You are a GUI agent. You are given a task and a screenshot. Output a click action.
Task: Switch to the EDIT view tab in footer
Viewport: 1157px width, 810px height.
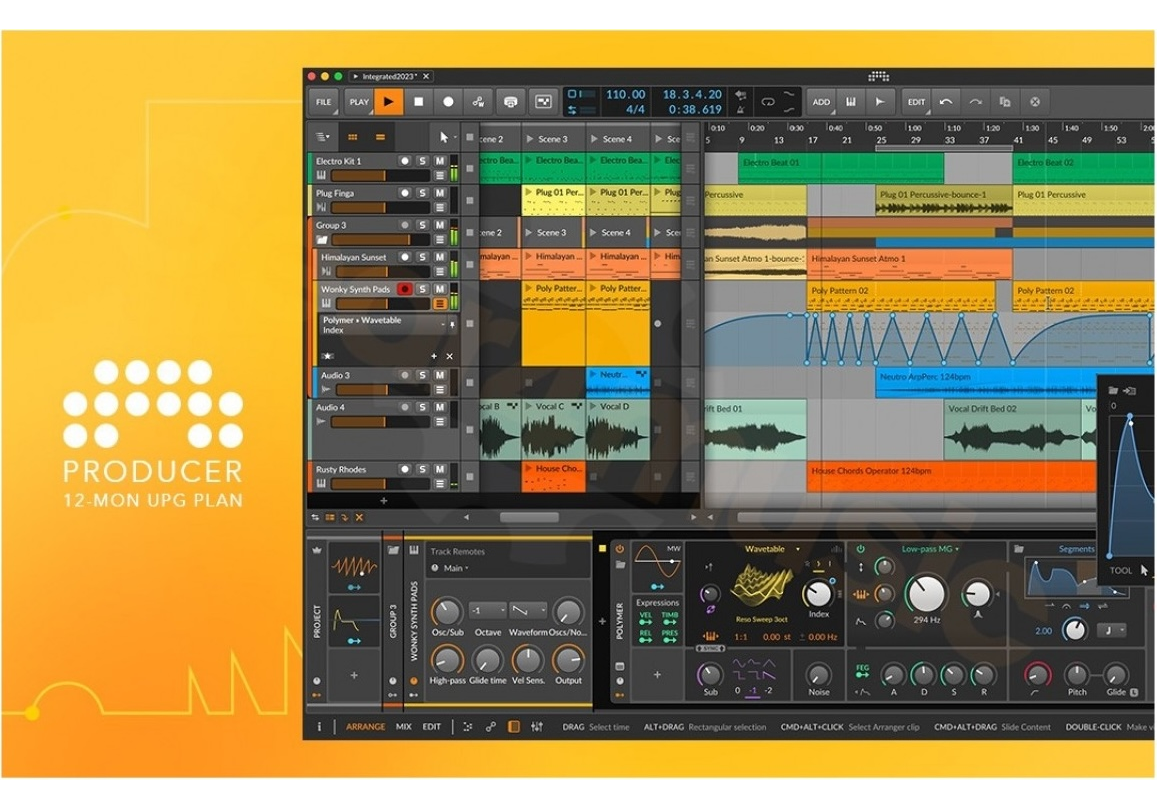click(x=432, y=727)
